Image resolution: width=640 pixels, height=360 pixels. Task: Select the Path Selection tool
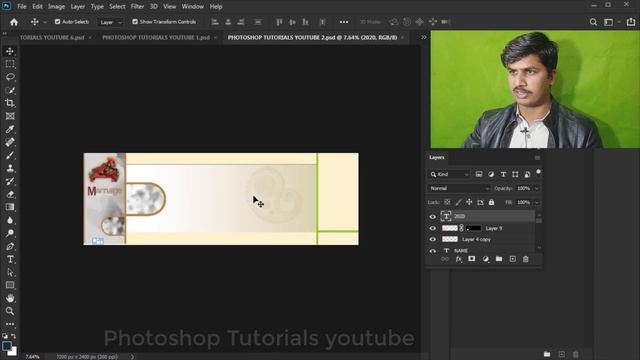(x=10, y=272)
